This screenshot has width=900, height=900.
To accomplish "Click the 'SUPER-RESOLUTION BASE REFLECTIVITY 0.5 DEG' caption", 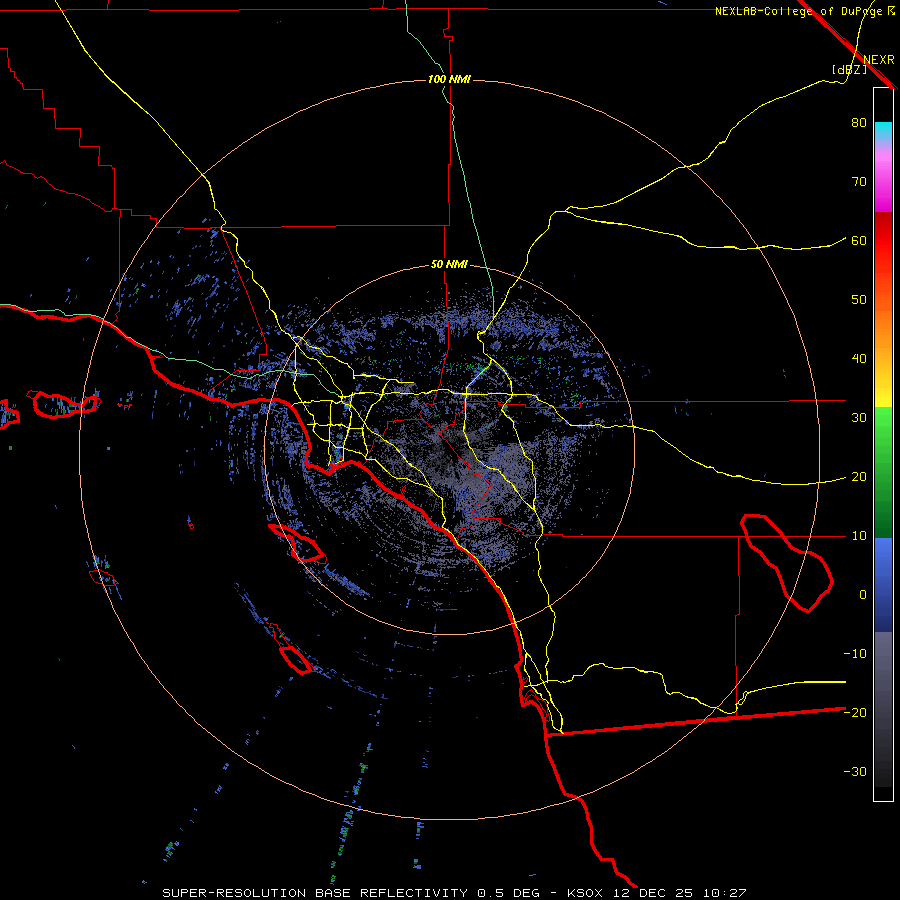I will click(x=351, y=893).
